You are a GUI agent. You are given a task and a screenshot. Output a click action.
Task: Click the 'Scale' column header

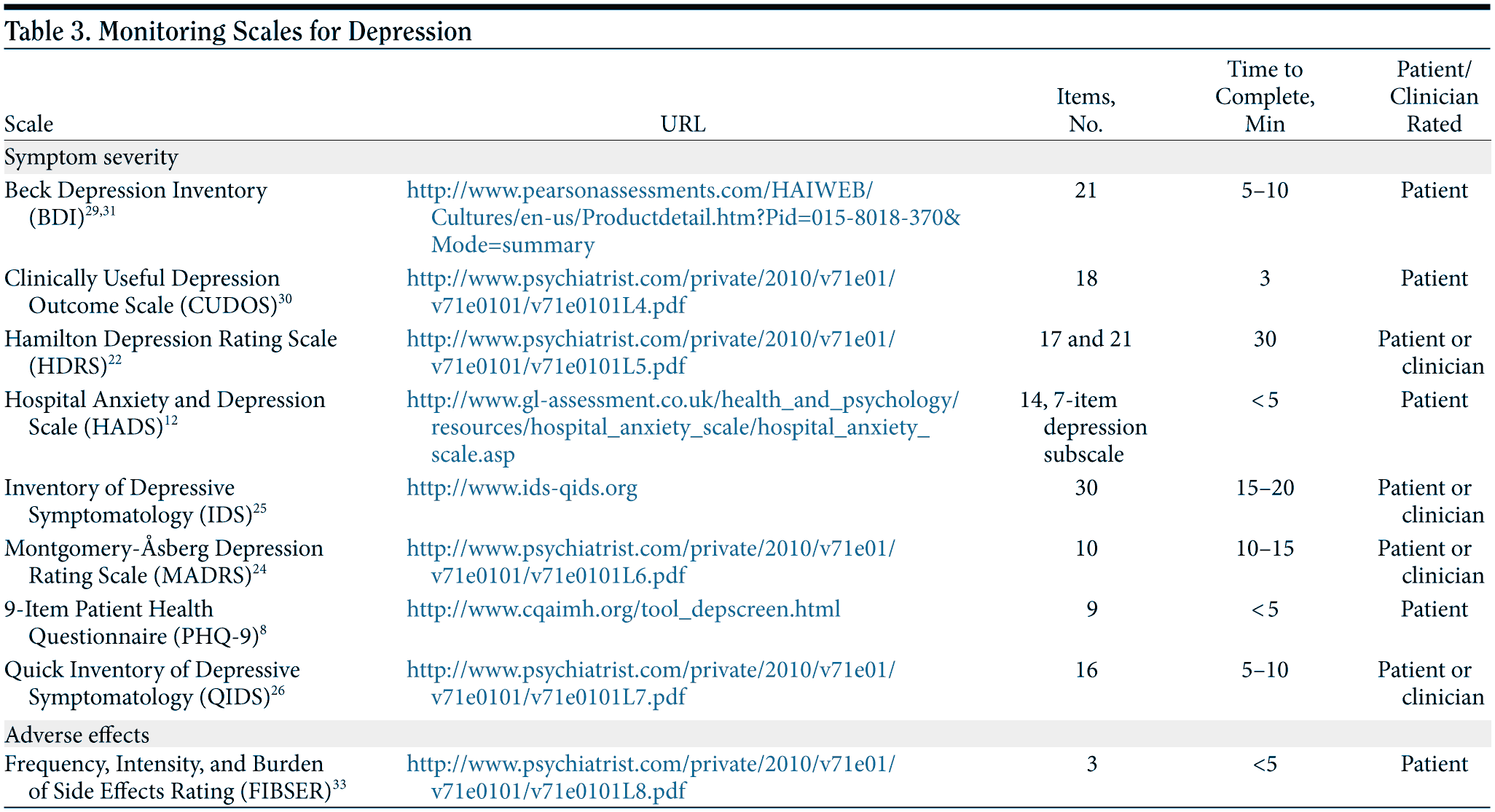(x=28, y=124)
